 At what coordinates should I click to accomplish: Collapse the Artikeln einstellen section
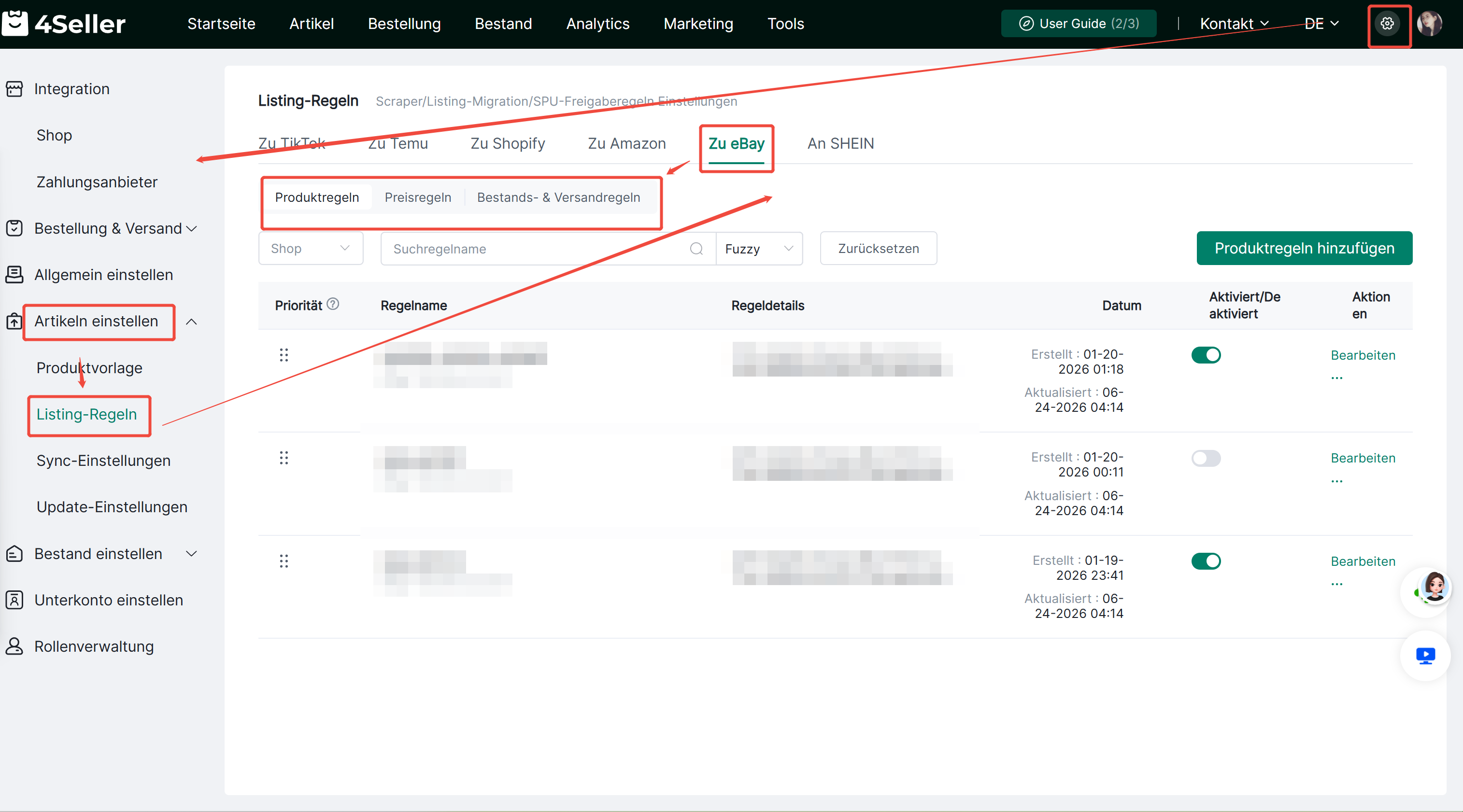[x=192, y=322]
